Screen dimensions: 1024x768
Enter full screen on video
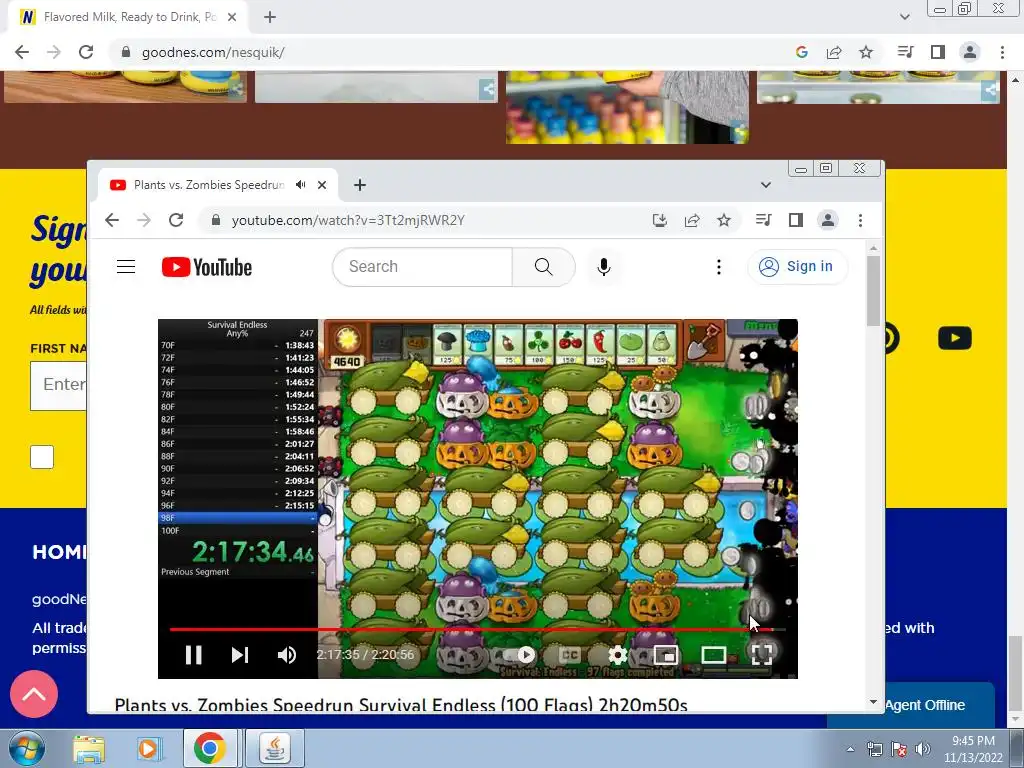(761, 654)
